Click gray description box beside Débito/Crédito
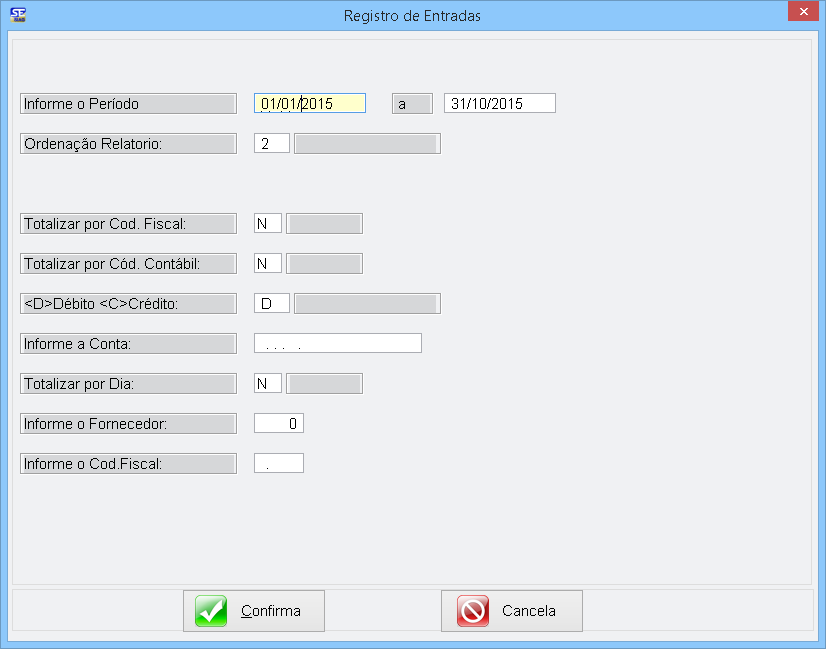 click(x=367, y=304)
